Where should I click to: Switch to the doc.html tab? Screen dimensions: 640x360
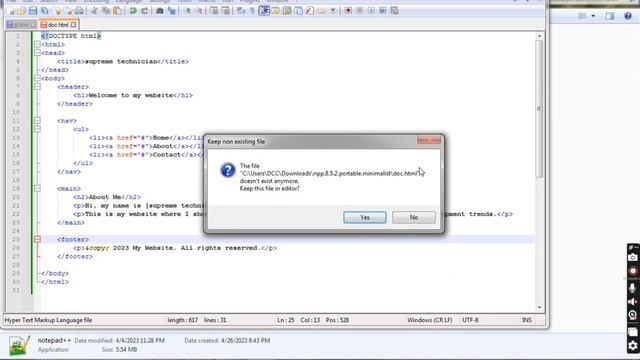58,25
